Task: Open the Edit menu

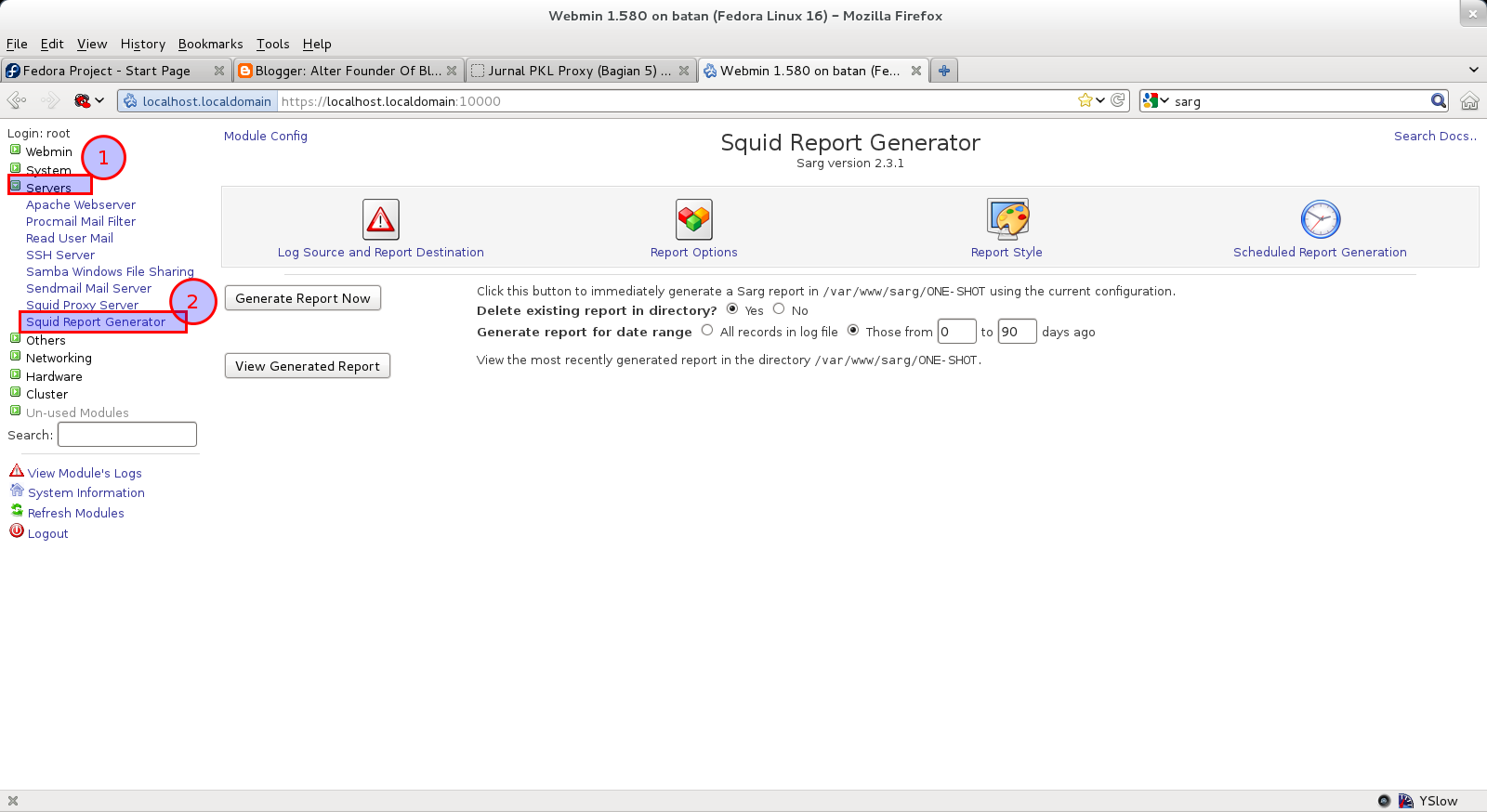Action: pyautogui.click(x=52, y=44)
